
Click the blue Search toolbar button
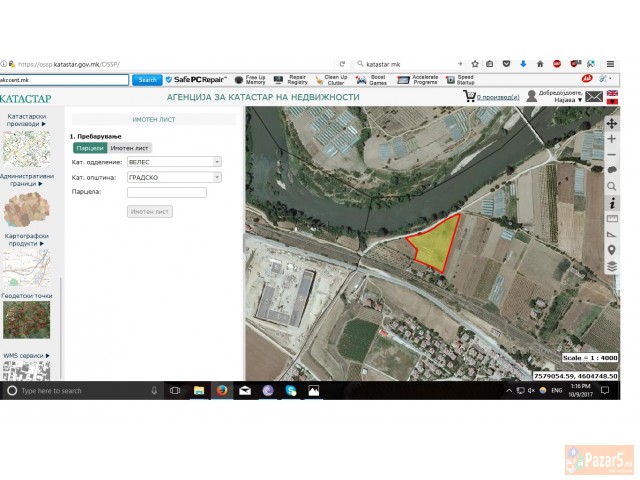pos(147,79)
